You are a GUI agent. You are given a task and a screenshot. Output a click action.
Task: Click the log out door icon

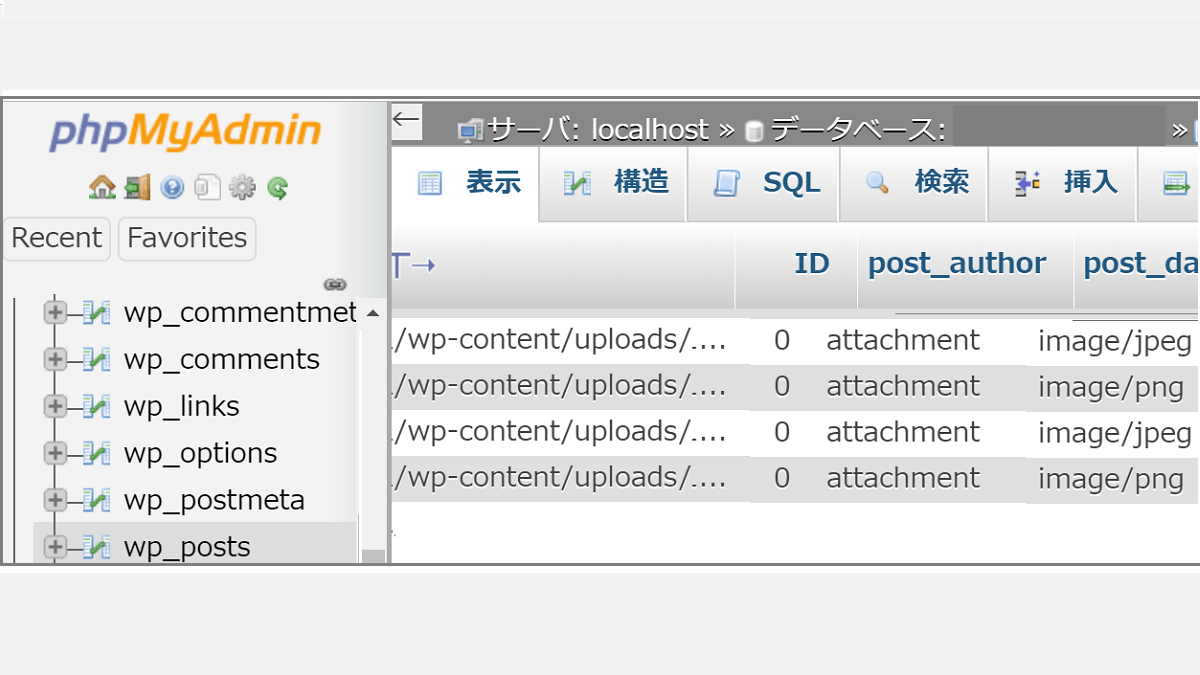coord(137,187)
